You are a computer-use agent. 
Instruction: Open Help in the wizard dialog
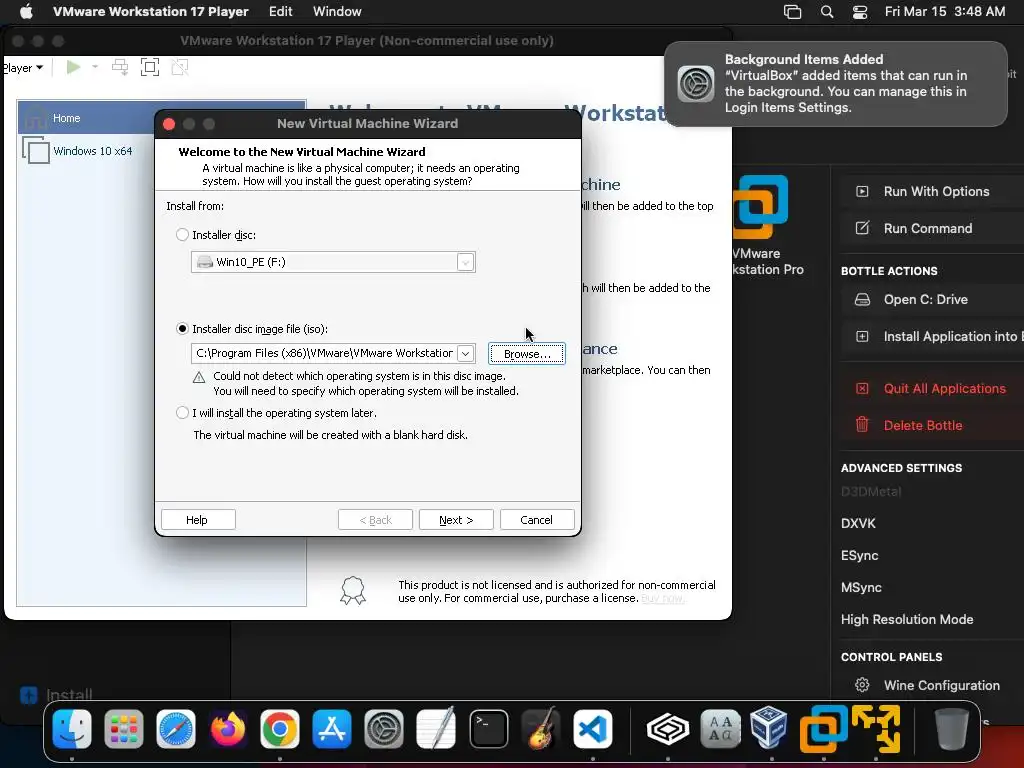tap(197, 520)
